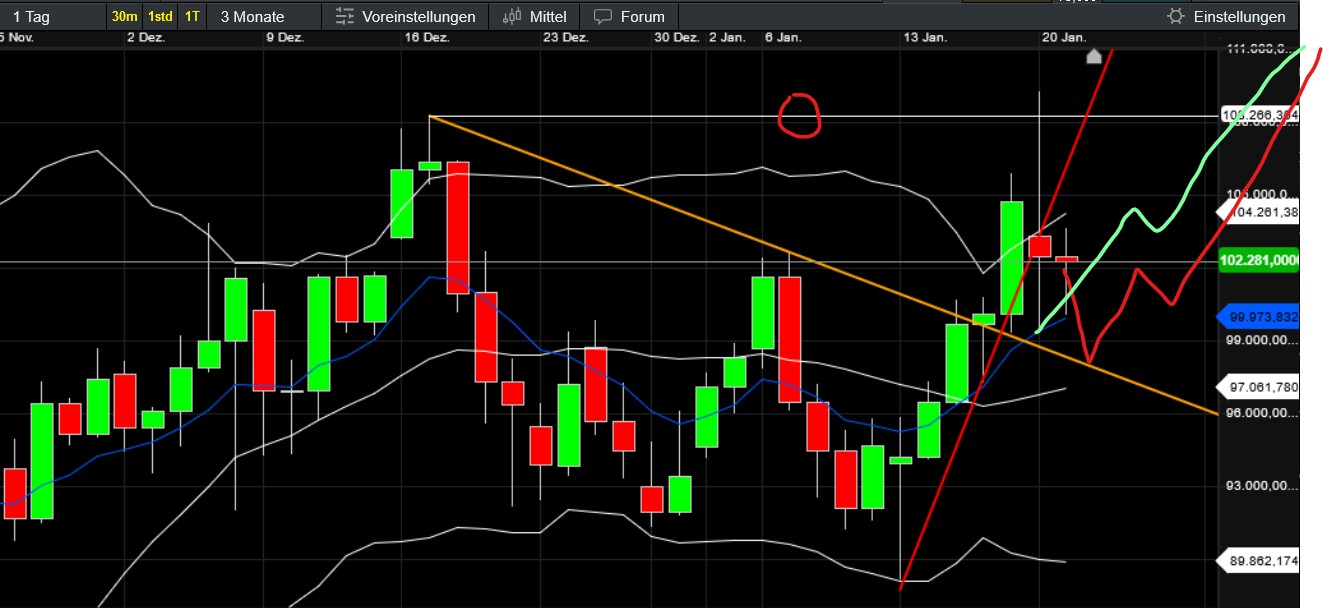Open the Forum tab
The height and width of the screenshot is (608, 1323).
tap(629, 16)
